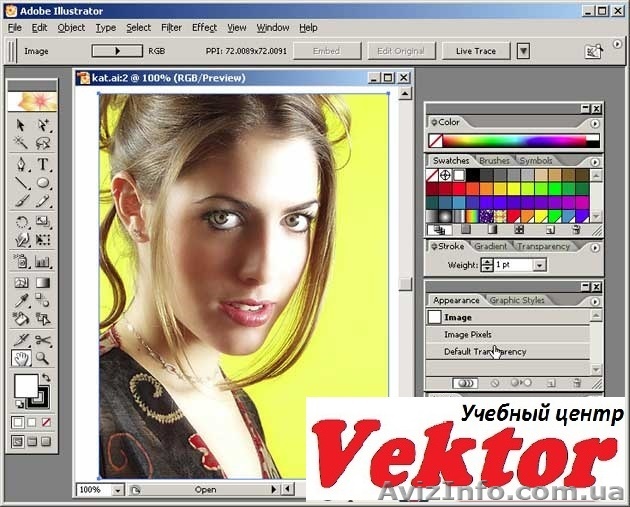630x507 pixels.
Task: Select the Pen tool
Action: pos(21,164)
